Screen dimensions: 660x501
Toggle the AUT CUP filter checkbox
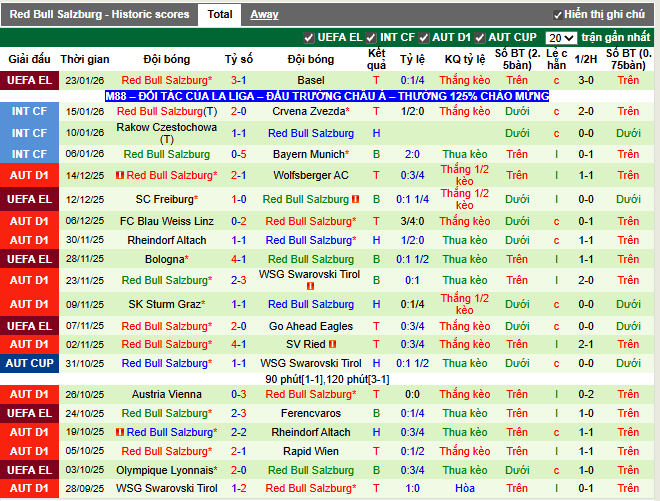[x=480, y=38]
